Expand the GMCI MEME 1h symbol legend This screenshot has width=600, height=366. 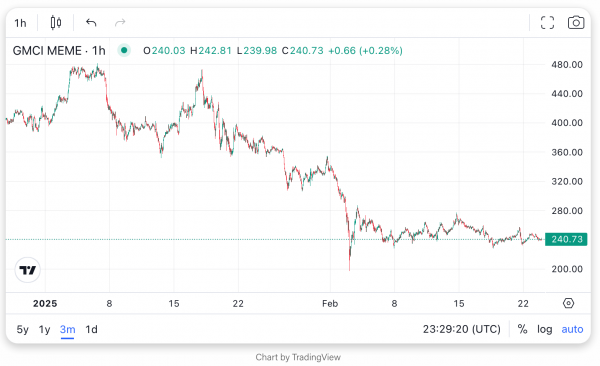(x=59, y=51)
